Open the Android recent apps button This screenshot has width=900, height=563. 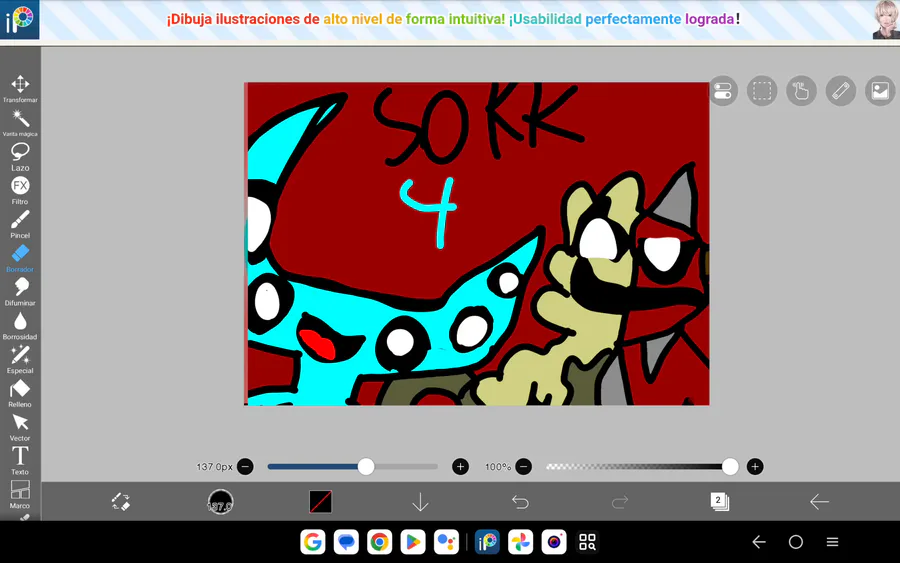(832, 542)
